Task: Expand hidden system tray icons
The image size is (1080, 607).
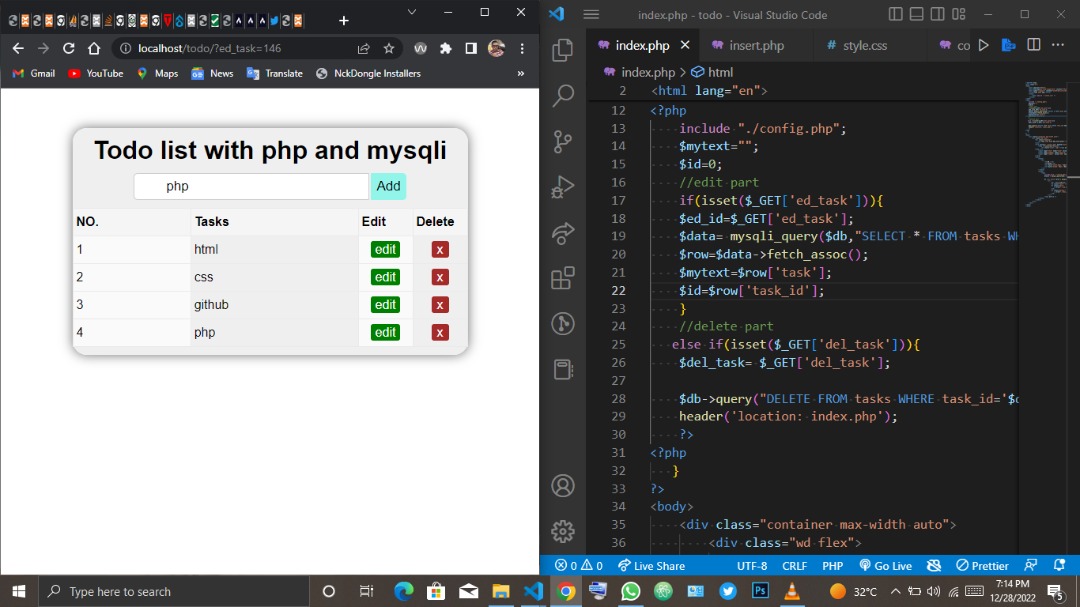Action: click(x=896, y=591)
